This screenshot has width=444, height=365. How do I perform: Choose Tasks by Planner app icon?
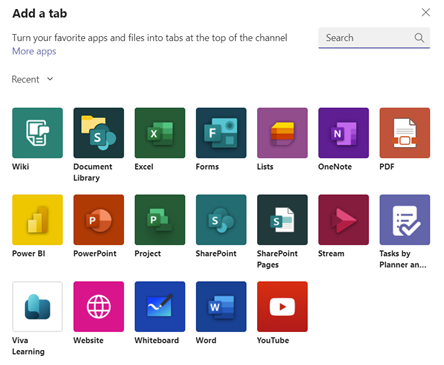tap(405, 220)
